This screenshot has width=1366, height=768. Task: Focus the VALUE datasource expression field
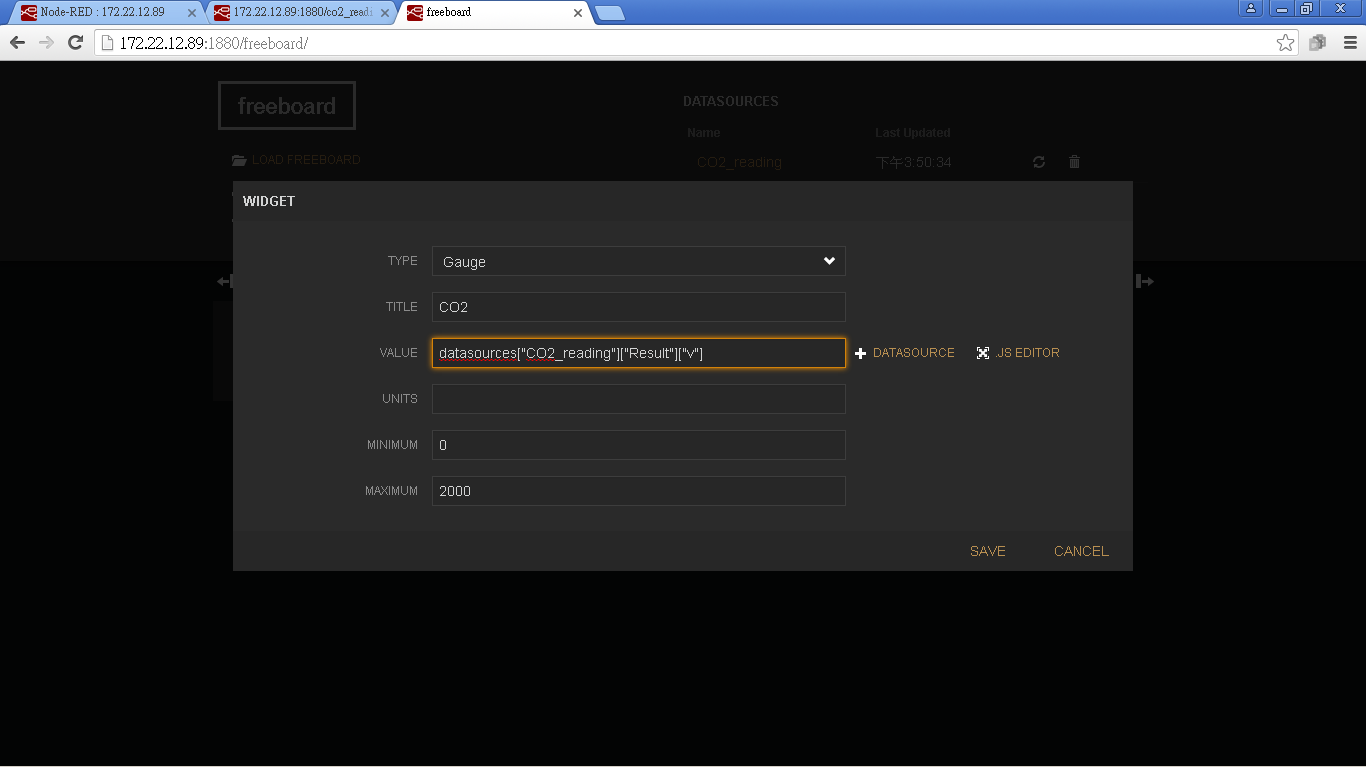click(x=638, y=353)
